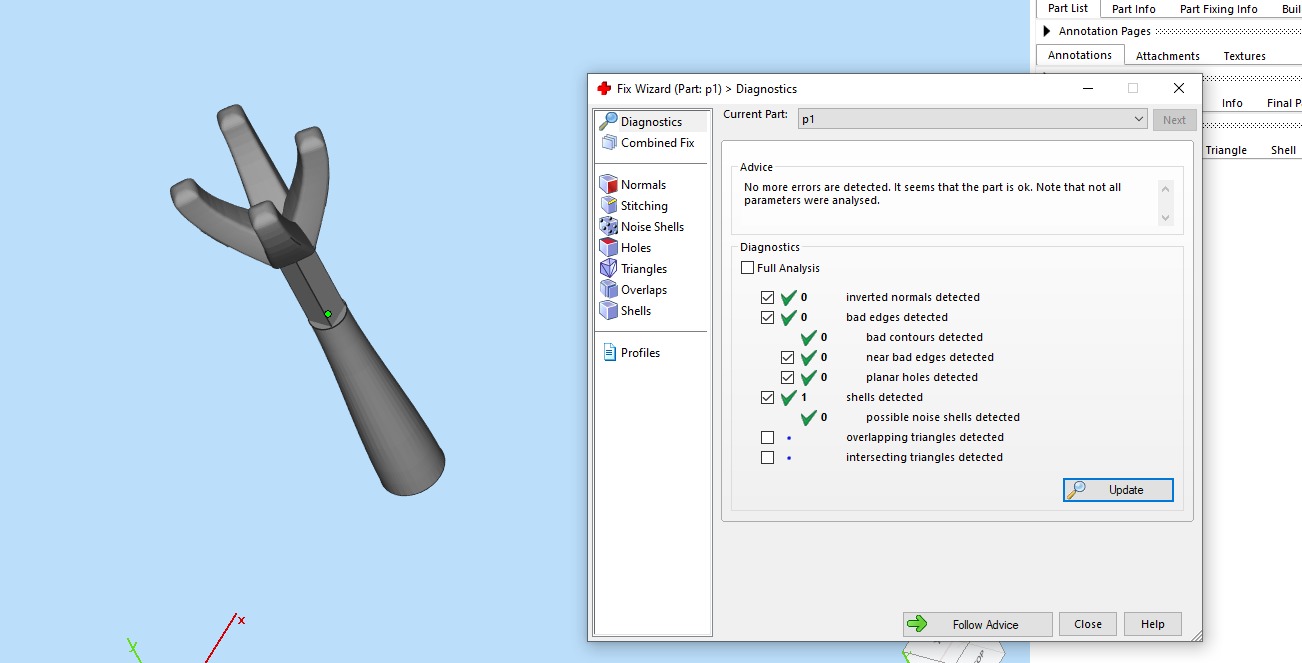Open the Annotations tab

point(1079,55)
